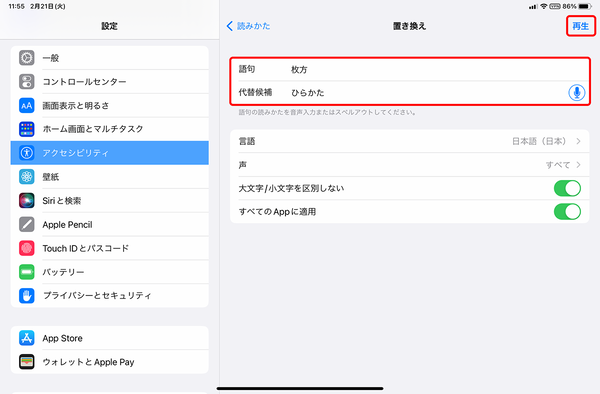Screen dimensions: 600x394
Task: Tap the 86% battery percentage text
Action: pos(569,6)
